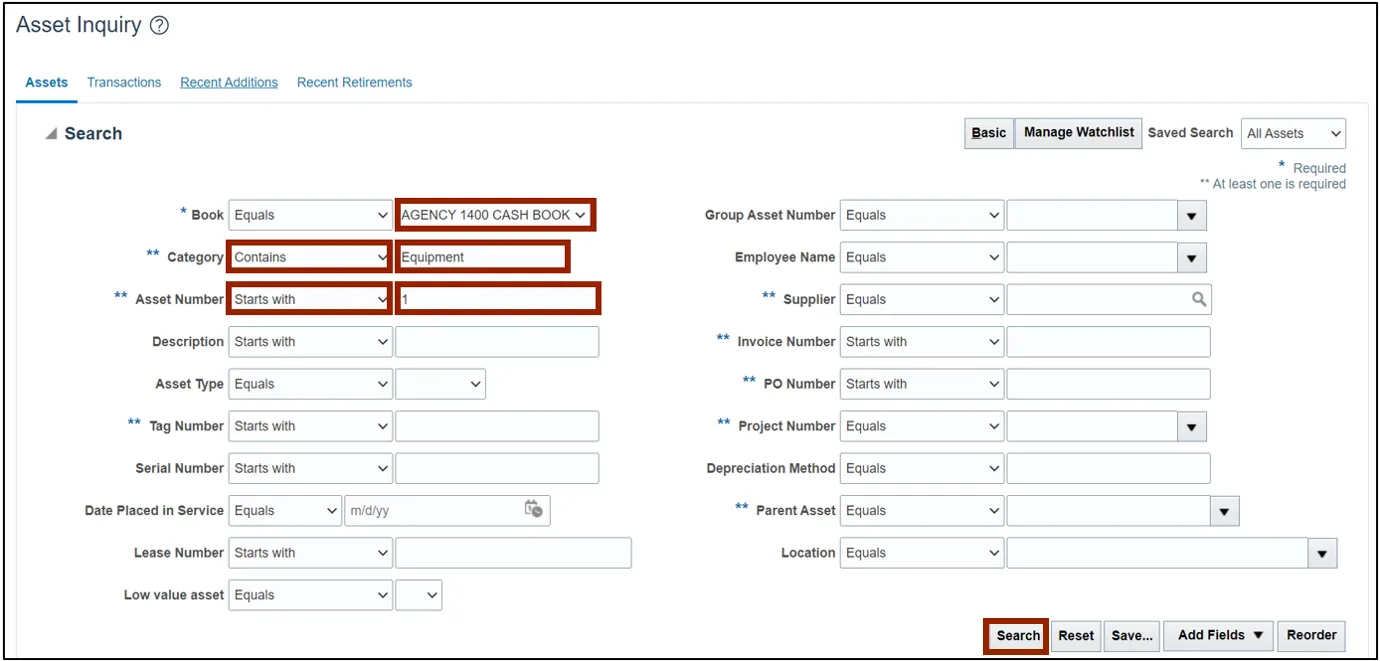Open the Date Placed in Service calendar picker
This screenshot has height=661, width=1380.
point(534,509)
